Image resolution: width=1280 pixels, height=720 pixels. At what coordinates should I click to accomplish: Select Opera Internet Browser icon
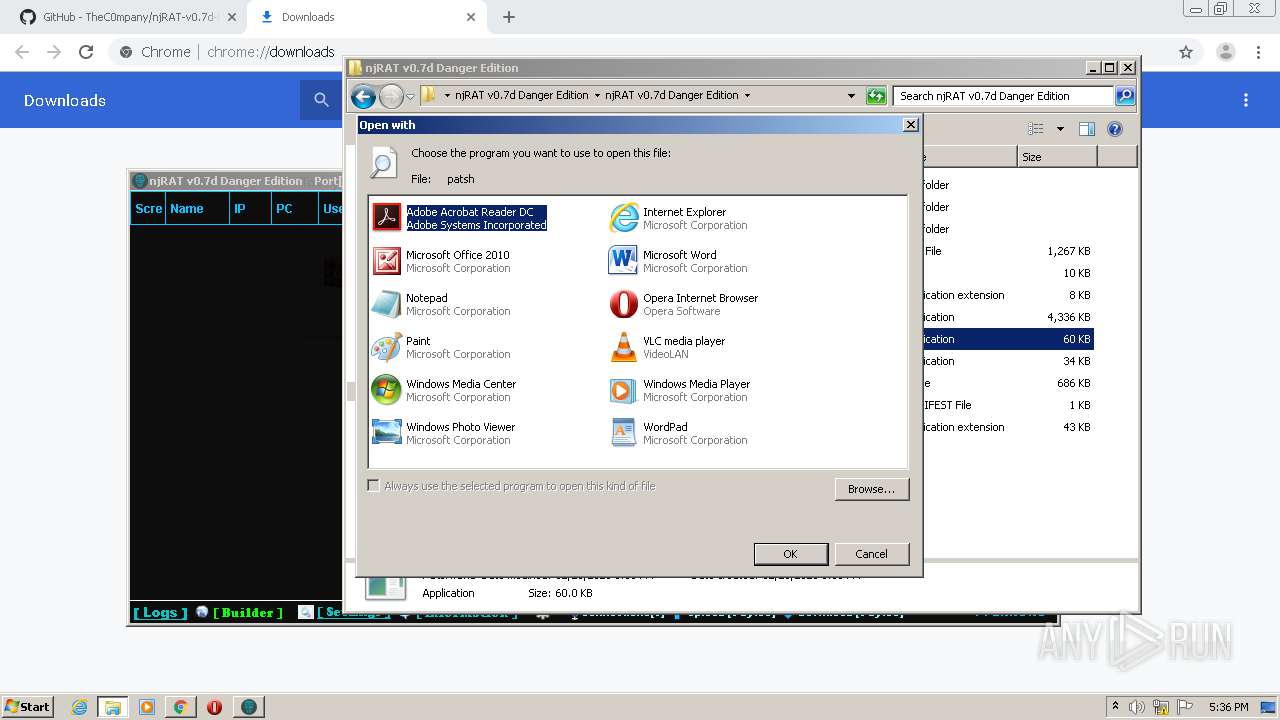[623, 304]
